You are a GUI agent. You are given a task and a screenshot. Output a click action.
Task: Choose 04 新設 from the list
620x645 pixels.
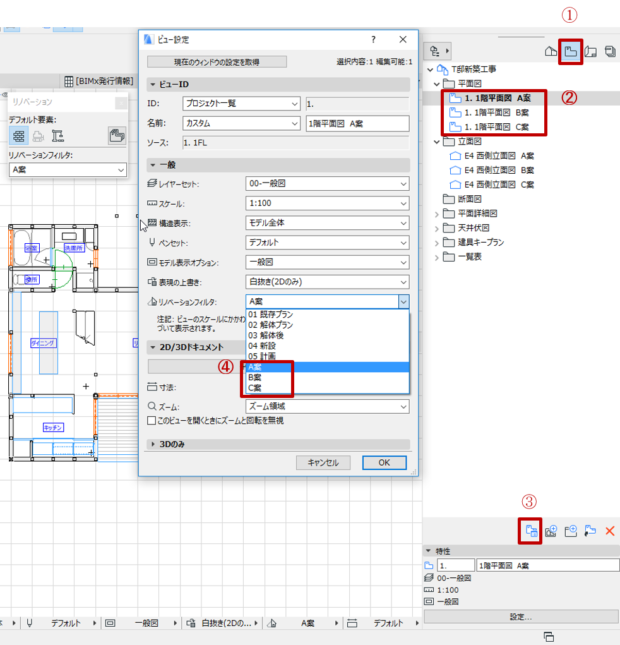pyautogui.click(x=327, y=346)
